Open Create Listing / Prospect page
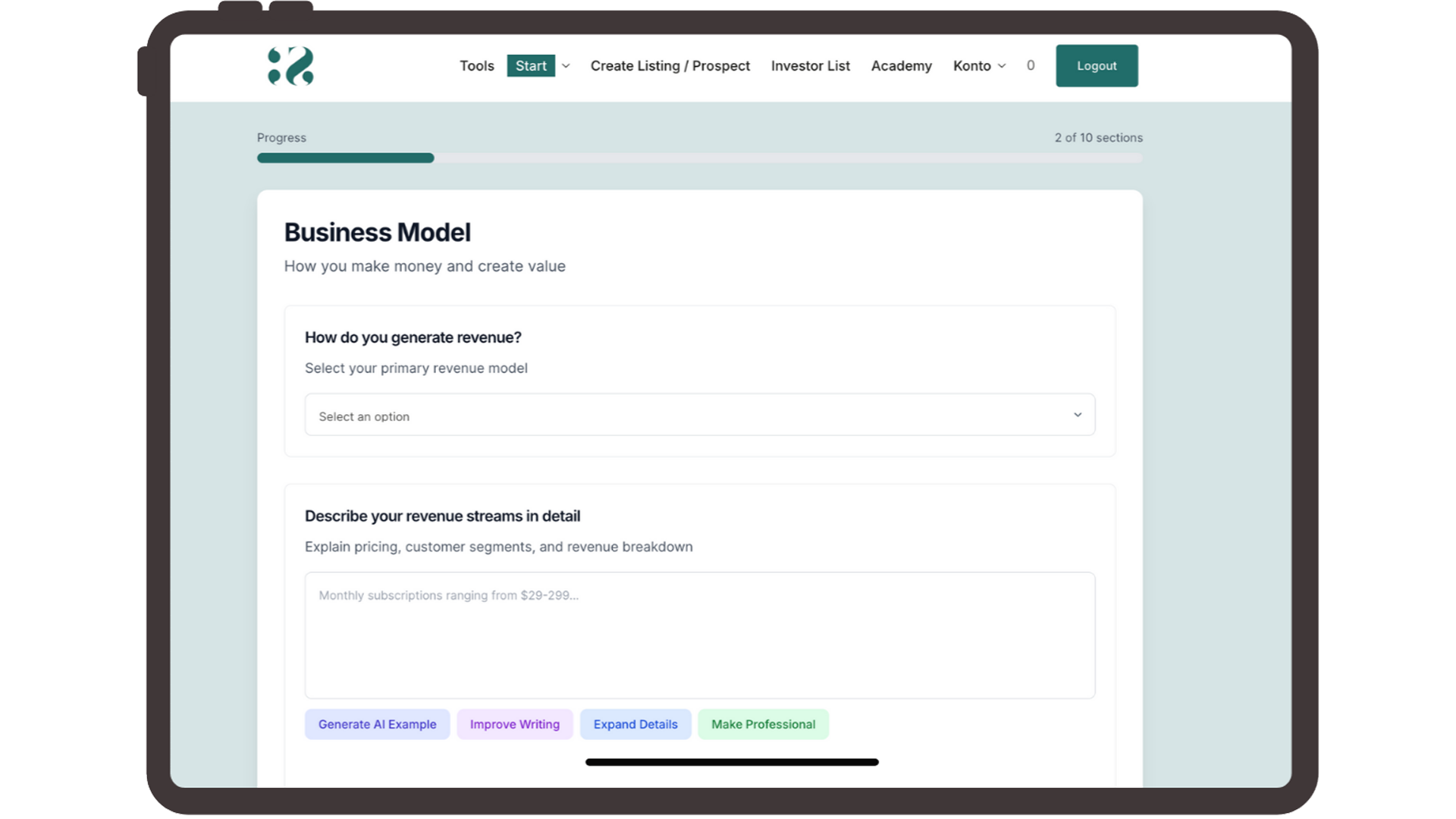The width and height of the screenshot is (1456, 819). (x=670, y=66)
